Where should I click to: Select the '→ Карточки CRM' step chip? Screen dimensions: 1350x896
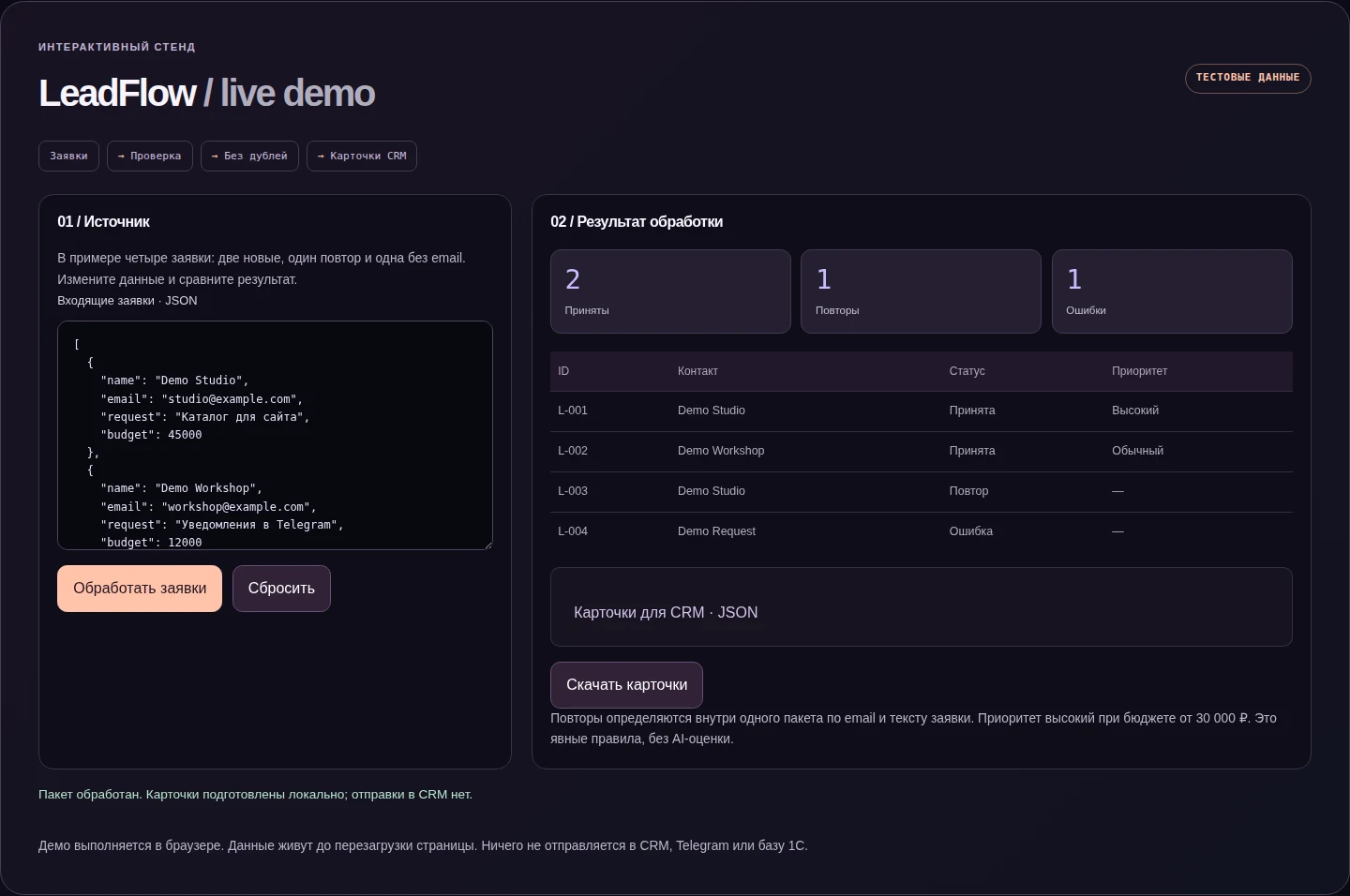(x=362, y=156)
